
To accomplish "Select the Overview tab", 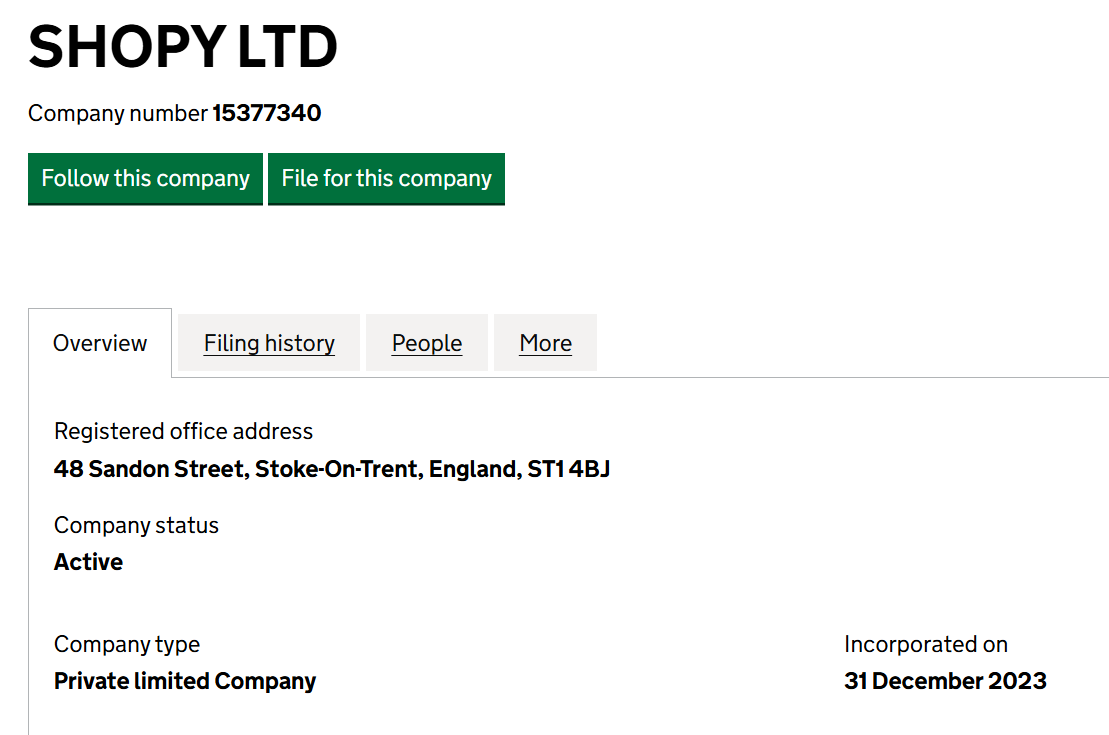I will point(100,343).
